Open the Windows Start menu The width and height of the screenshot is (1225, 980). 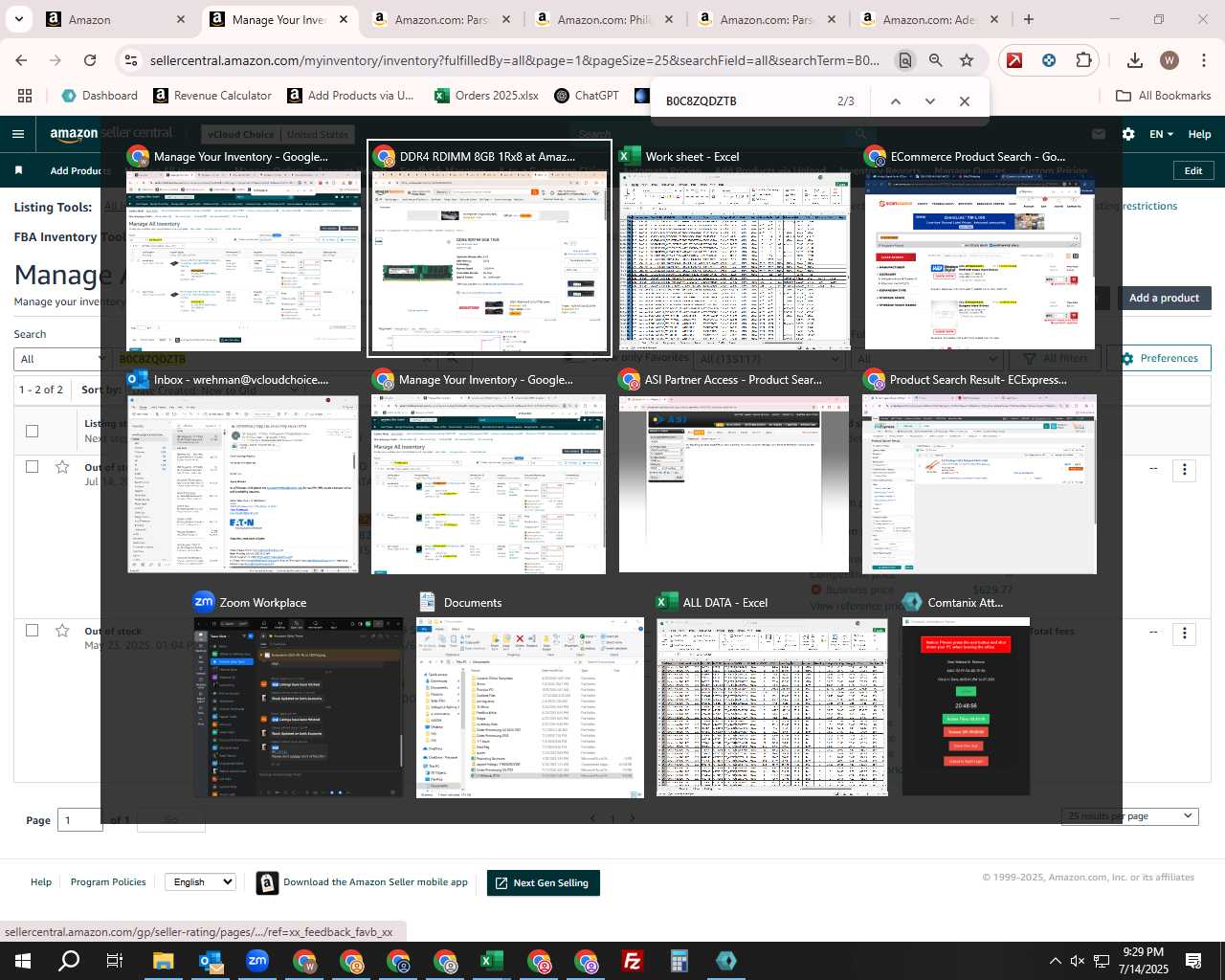23,961
